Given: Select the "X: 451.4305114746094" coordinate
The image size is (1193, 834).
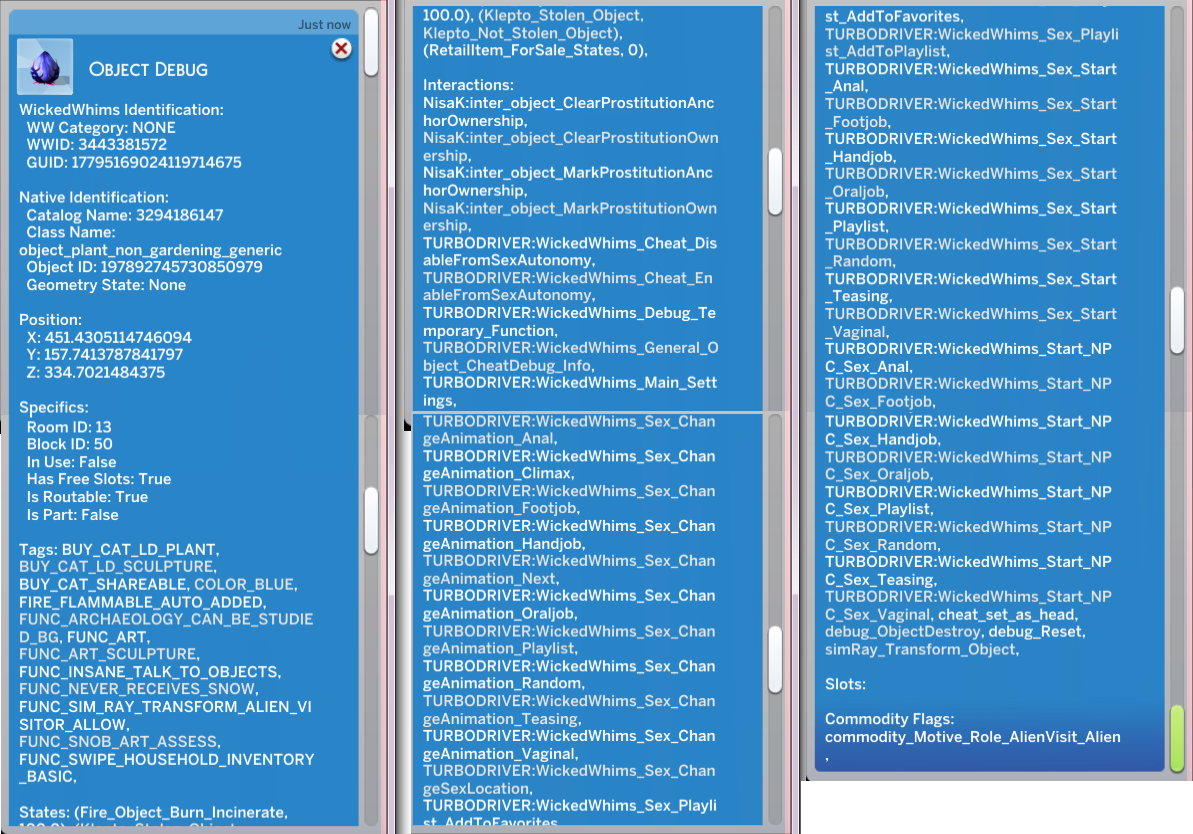Looking at the screenshot, I should (110, 337).
